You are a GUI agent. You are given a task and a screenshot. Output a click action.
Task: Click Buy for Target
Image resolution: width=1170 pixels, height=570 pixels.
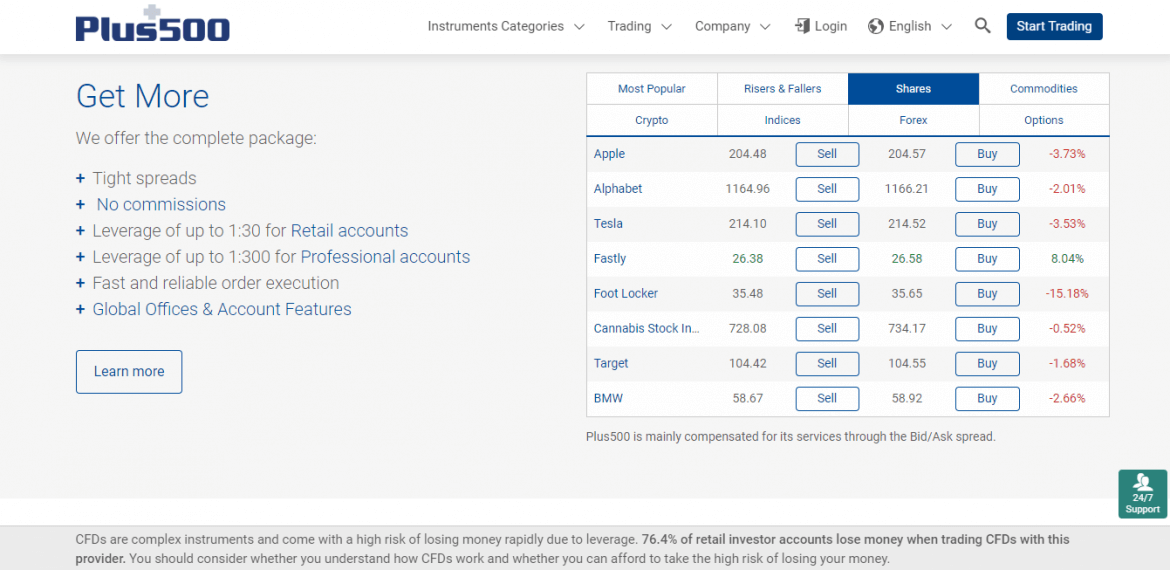(x=987, y=363)
